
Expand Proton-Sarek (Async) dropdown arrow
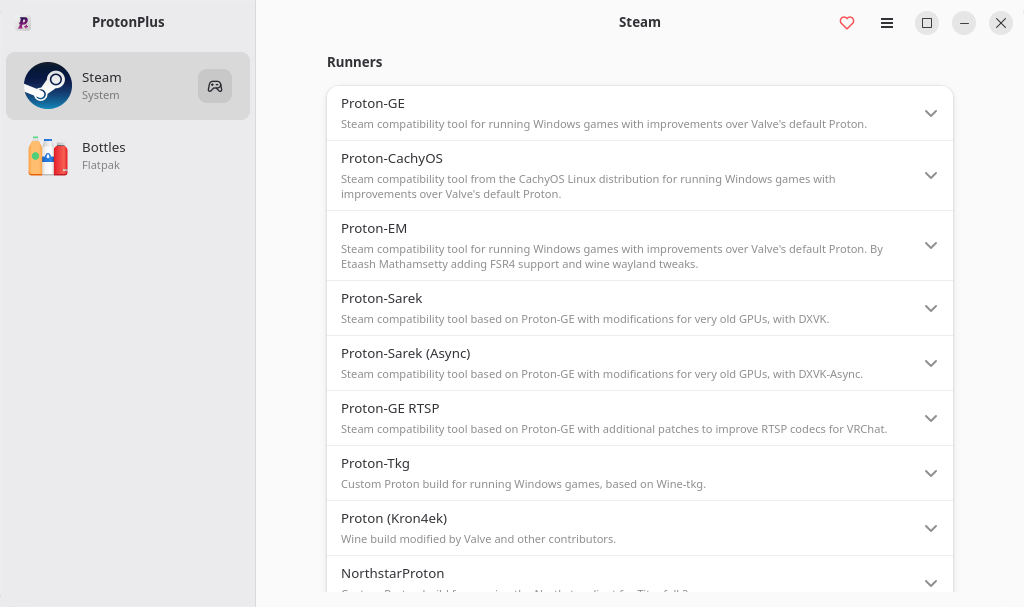[931, 363]
